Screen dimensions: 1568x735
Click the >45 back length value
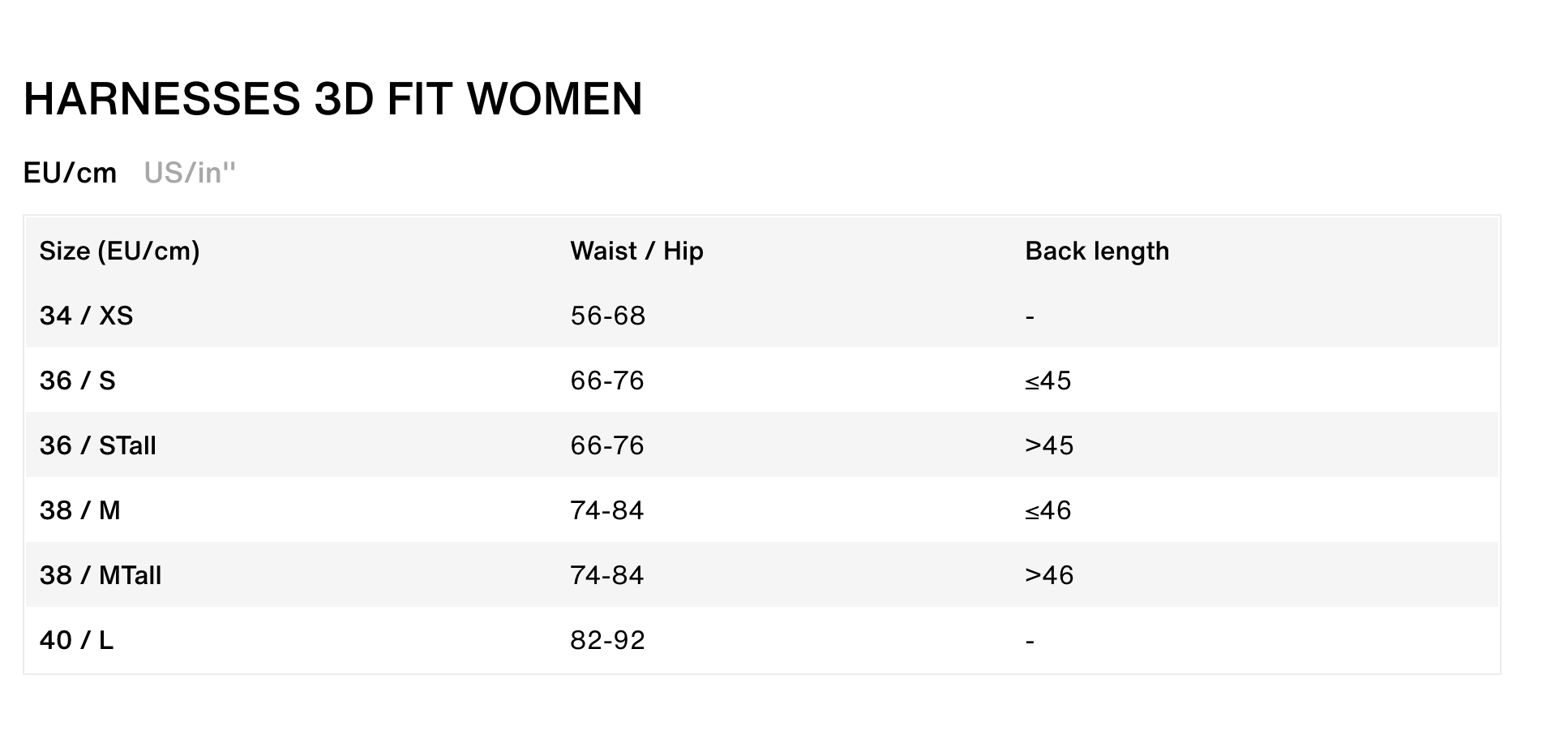tap(1049, 445)
